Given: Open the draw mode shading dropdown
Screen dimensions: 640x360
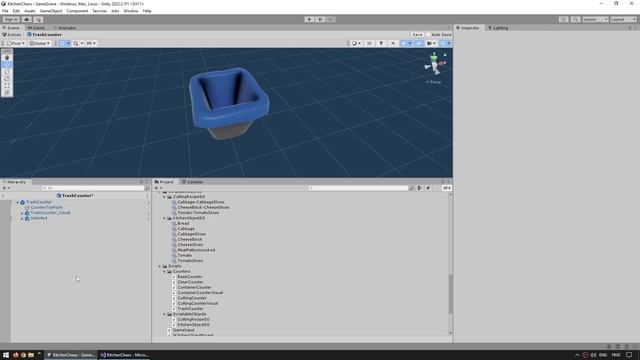Looking at the screenshot, I should 356,43.
